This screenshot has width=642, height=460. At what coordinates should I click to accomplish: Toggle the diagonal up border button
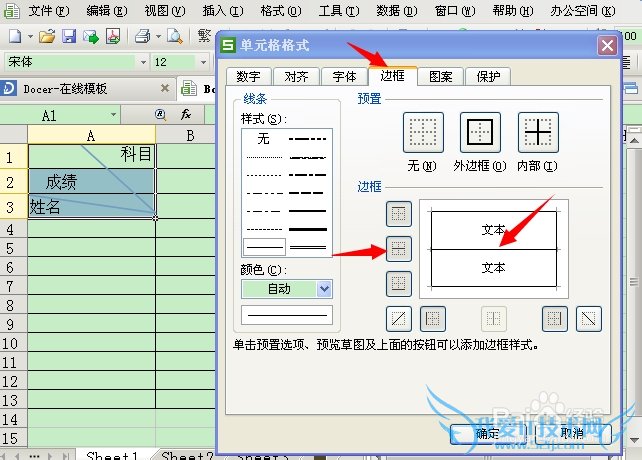click(399, 319)
